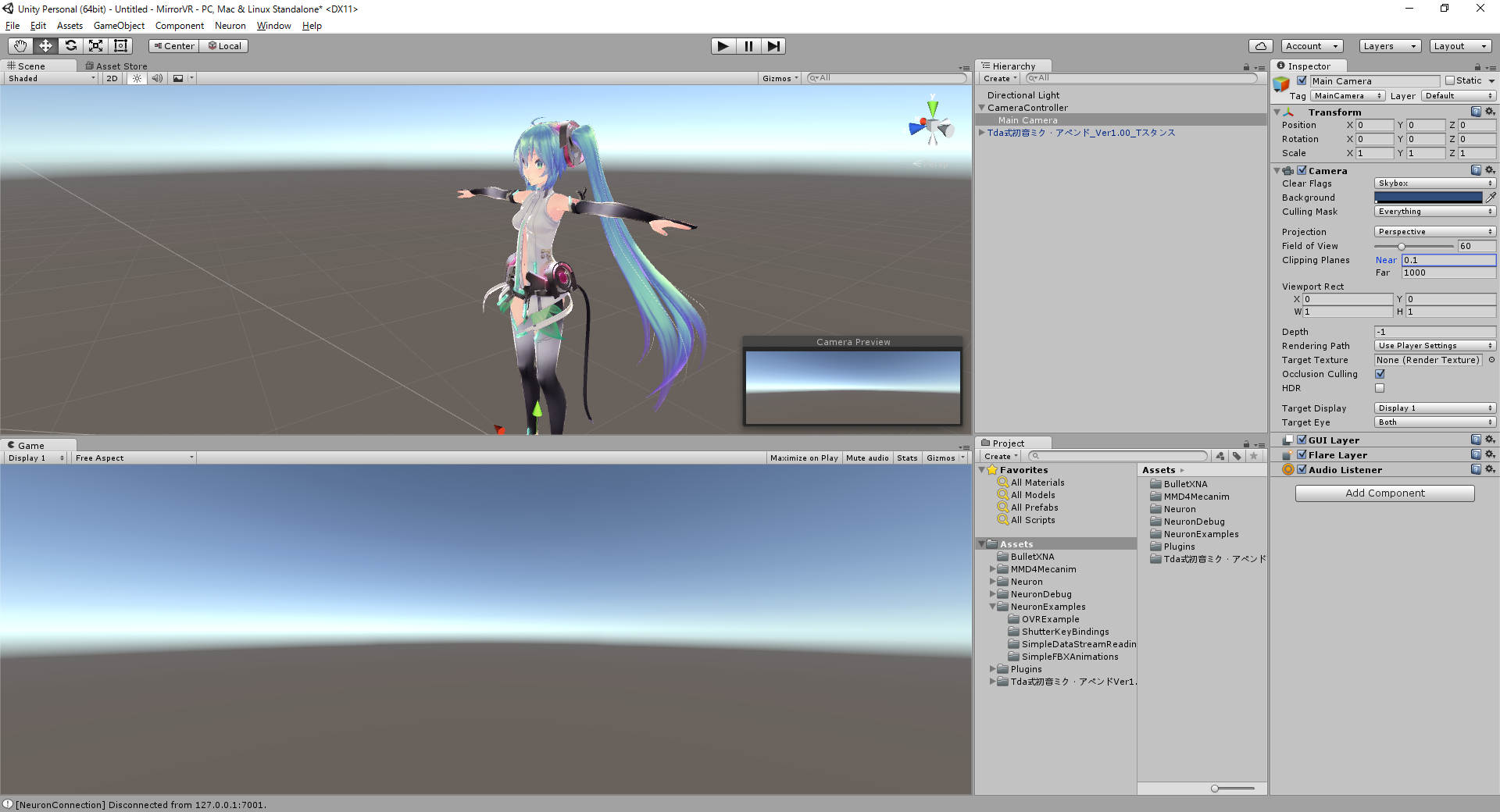Open the camera Background color swatch
This screenshot has width=1500, height=812.
point(1427,197)
